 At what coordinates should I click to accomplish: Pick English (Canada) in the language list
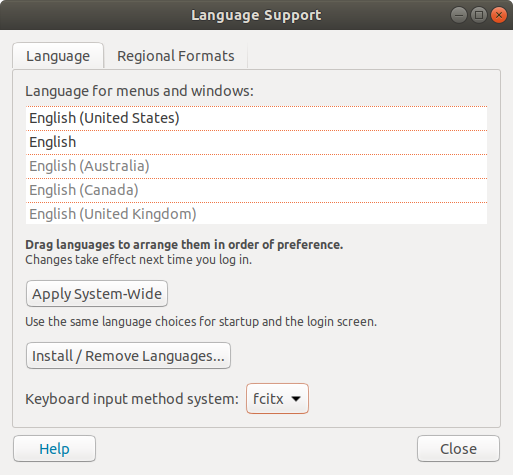point(256,190)
